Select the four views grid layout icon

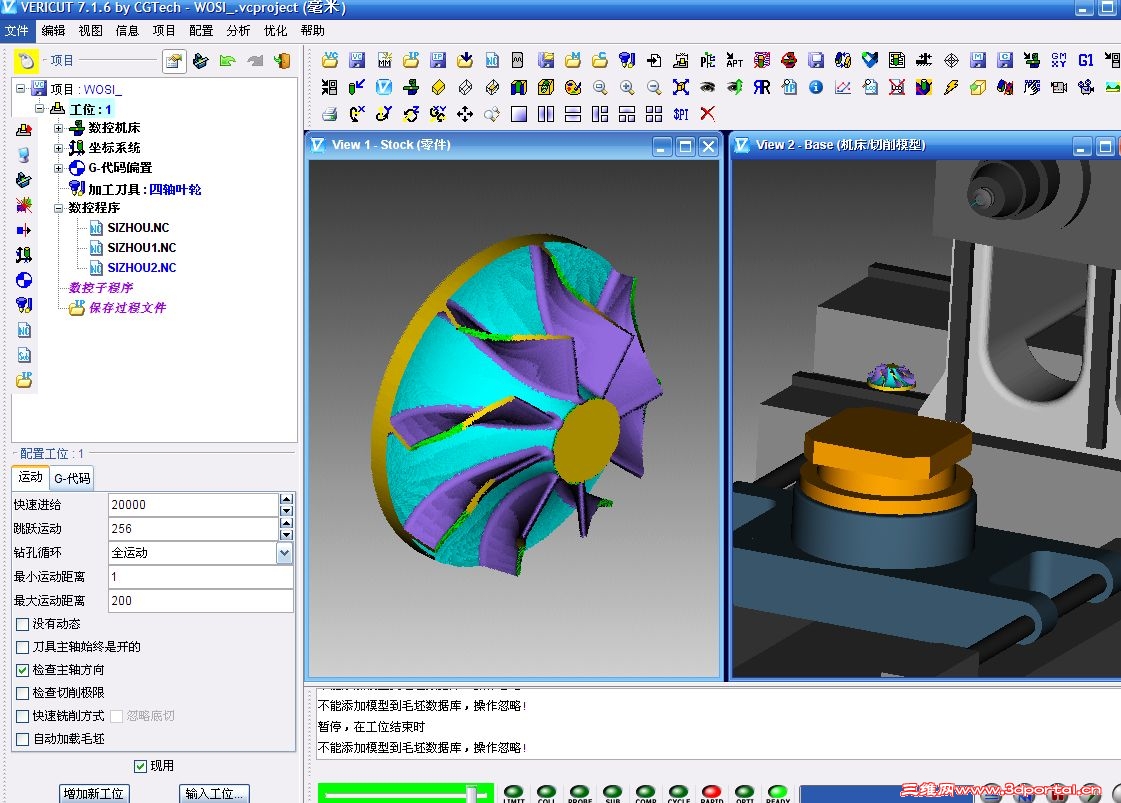pyautogui.click(x=653, y=114)
